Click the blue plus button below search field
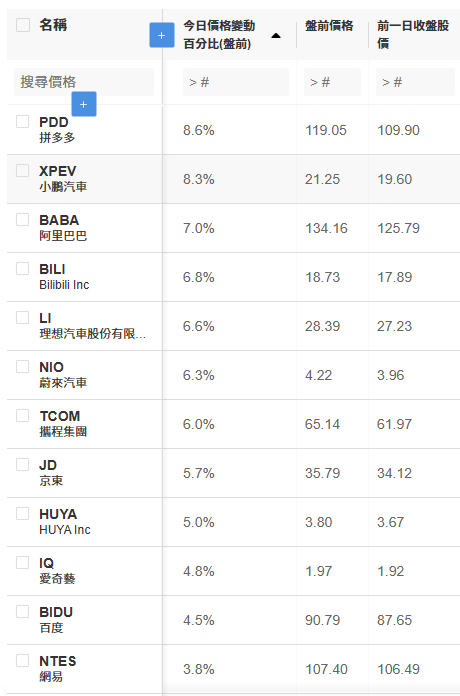 click(x=84, y=104)
